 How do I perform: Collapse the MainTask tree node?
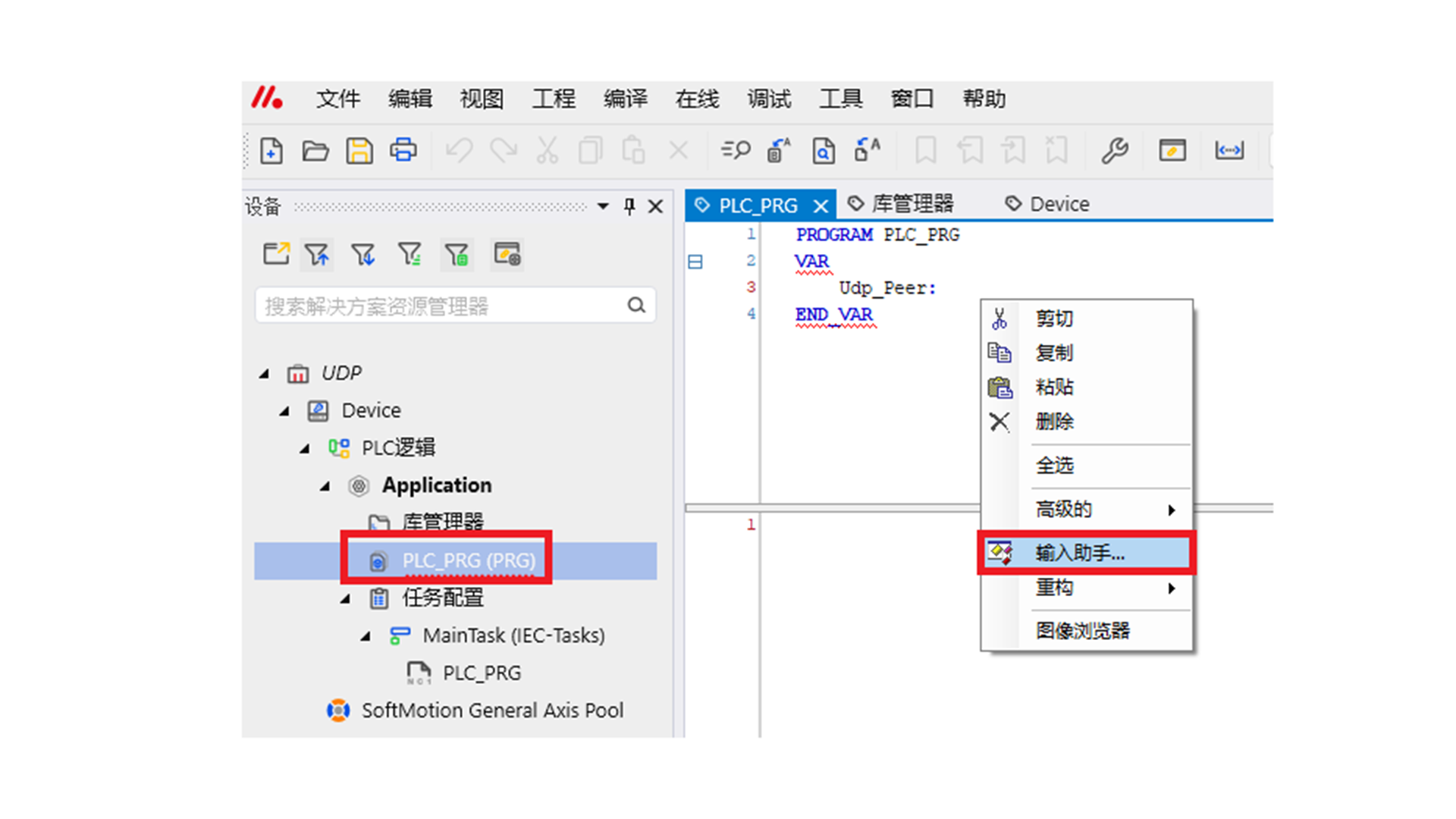366,635
